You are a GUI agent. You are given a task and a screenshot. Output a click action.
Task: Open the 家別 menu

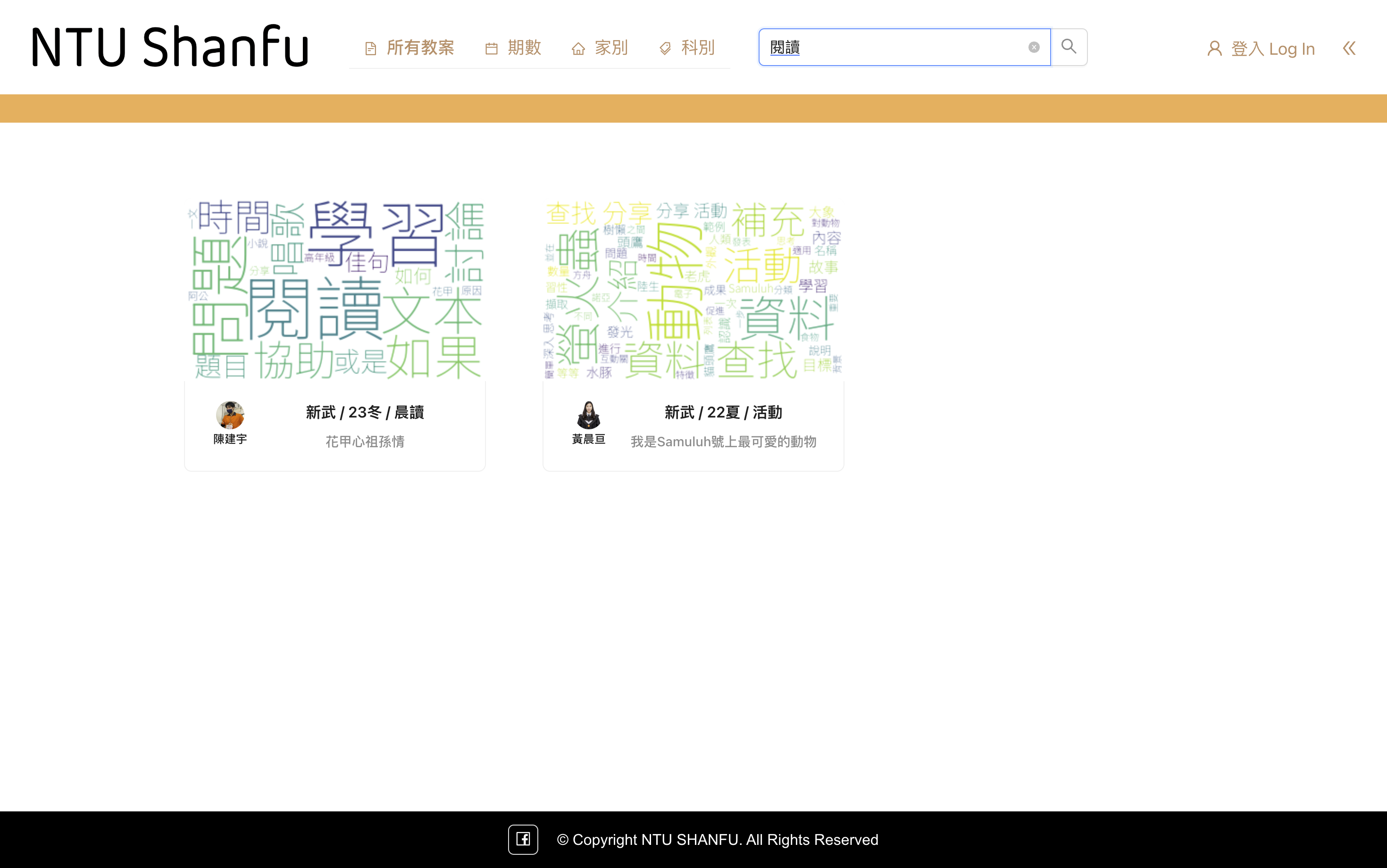coord(611,47)
